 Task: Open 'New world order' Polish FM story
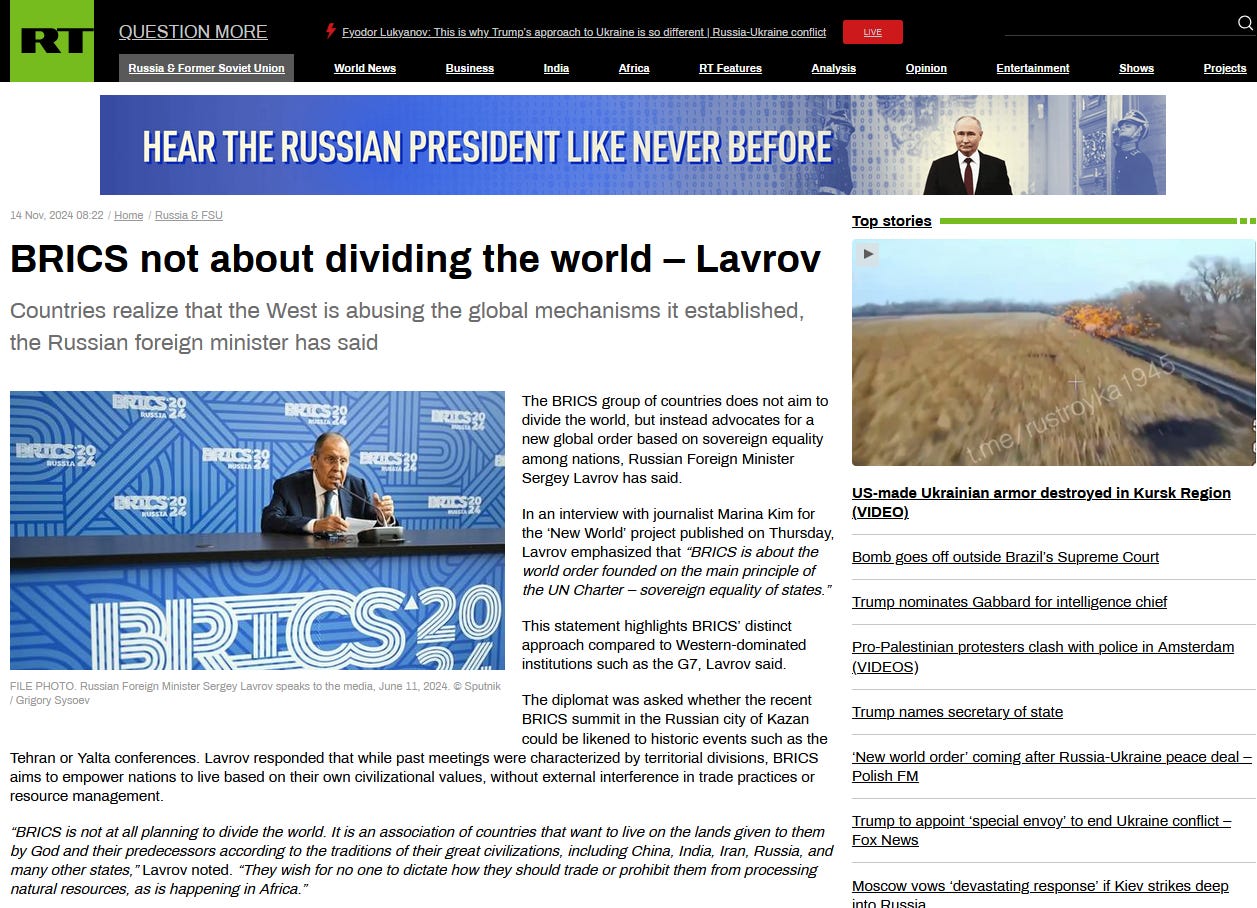[x=1052, y=766]
